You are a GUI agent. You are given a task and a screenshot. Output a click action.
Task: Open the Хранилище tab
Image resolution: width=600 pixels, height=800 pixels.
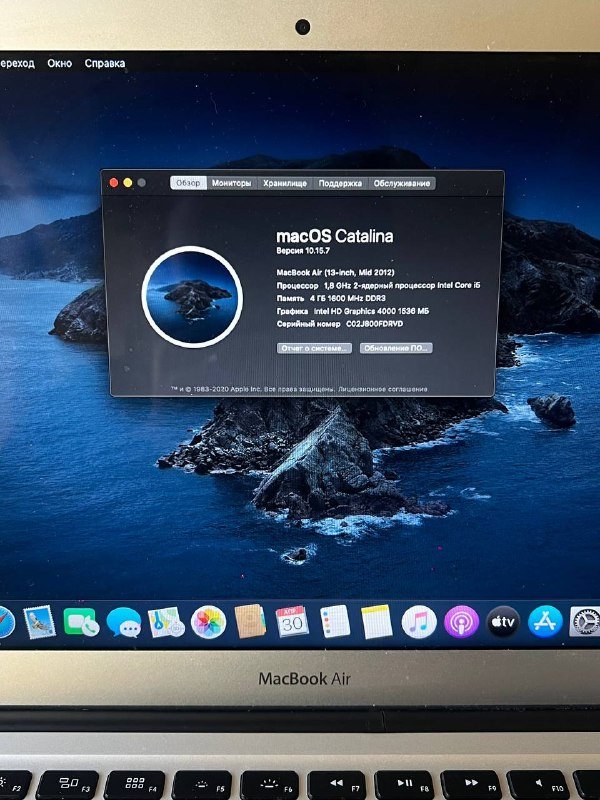pos(285,183)
